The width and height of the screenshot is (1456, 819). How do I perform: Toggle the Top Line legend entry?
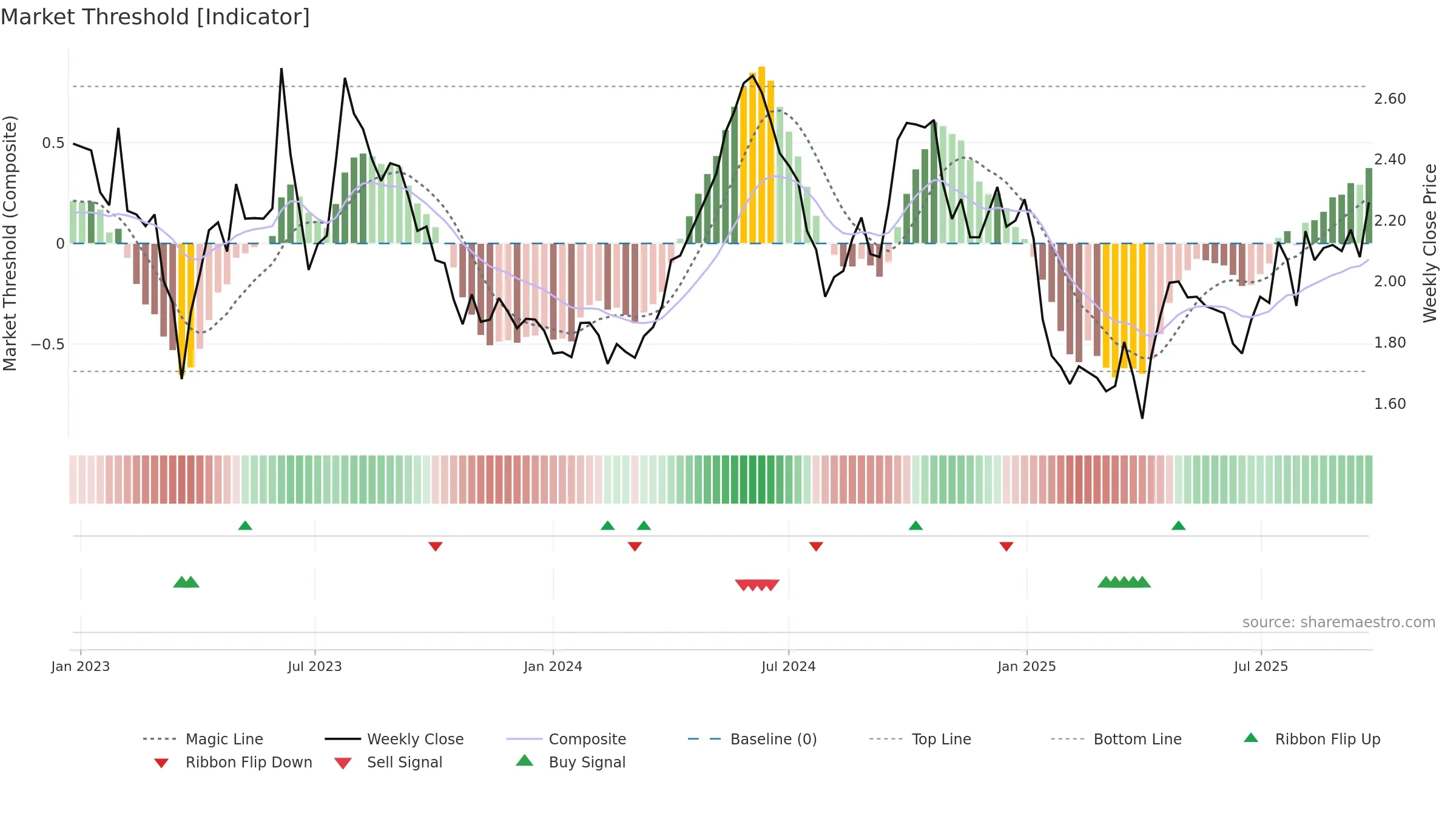coord(920,739)
